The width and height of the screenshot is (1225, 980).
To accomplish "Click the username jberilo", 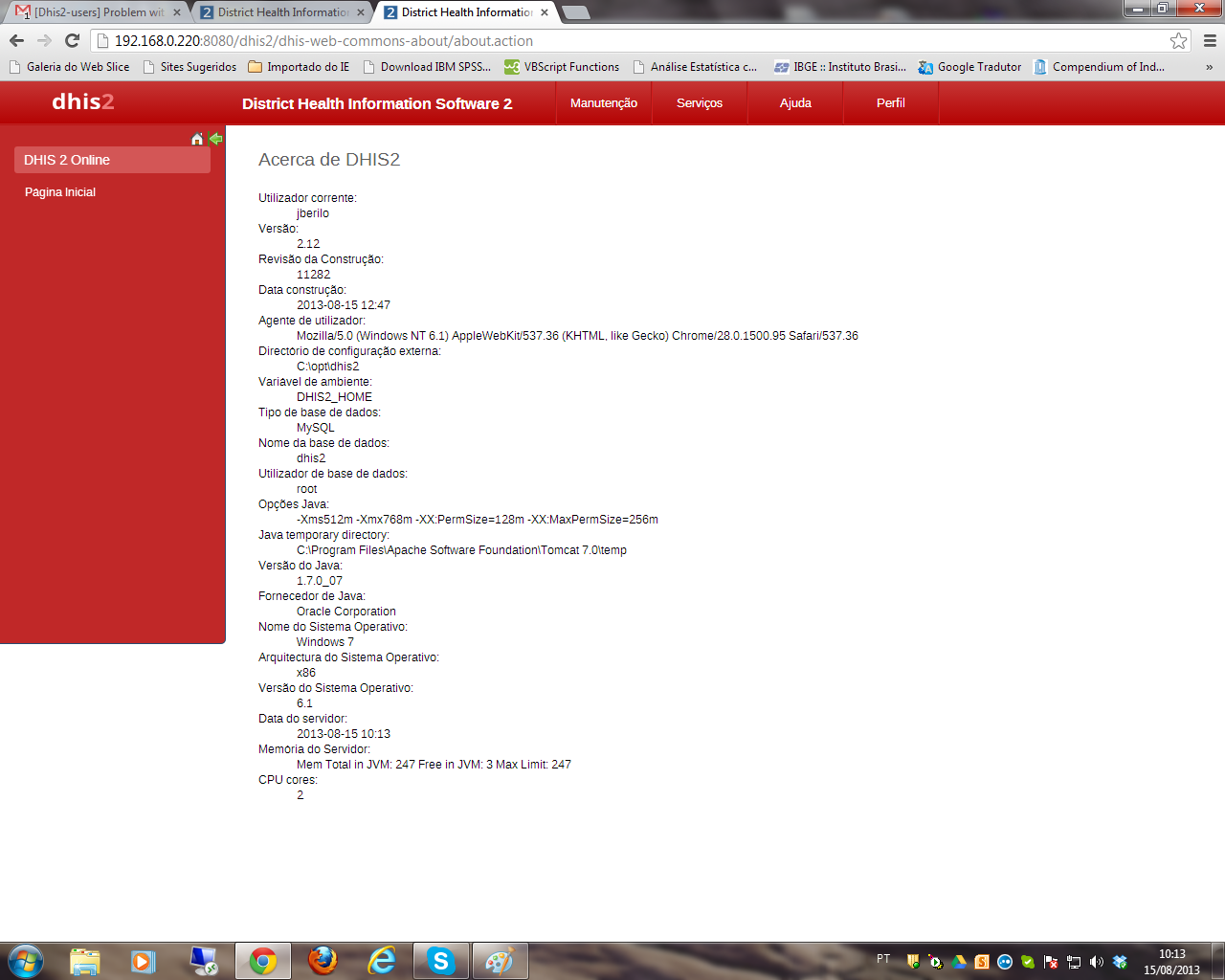I will (313, 213).
